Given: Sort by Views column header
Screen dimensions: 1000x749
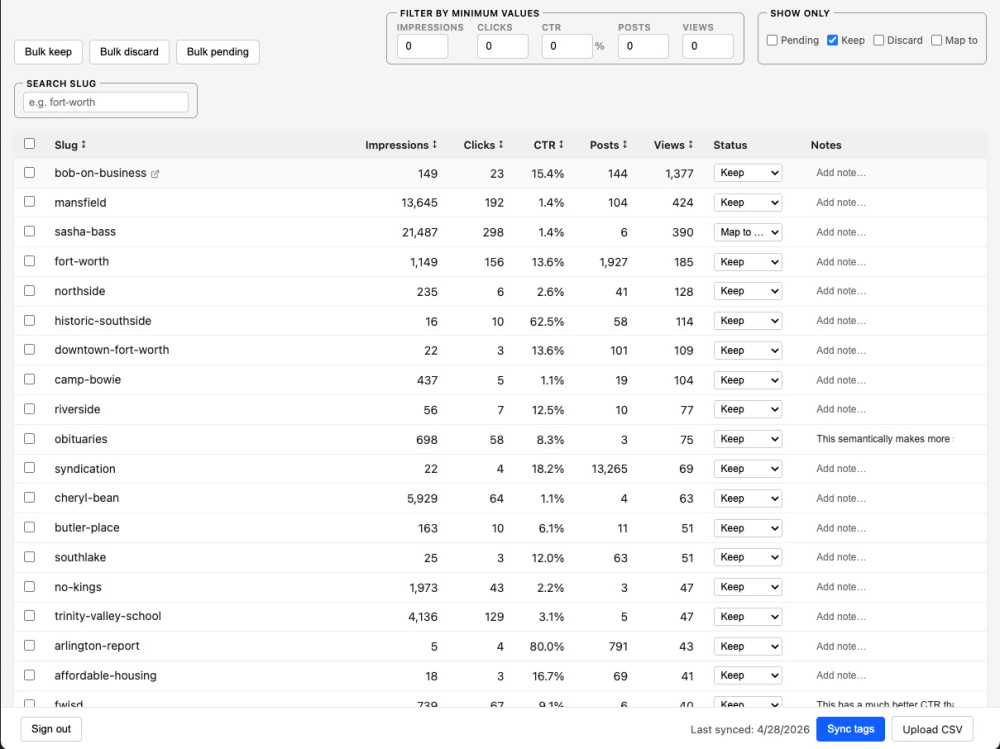Looking at the screenshot, I should pos(673,145).
